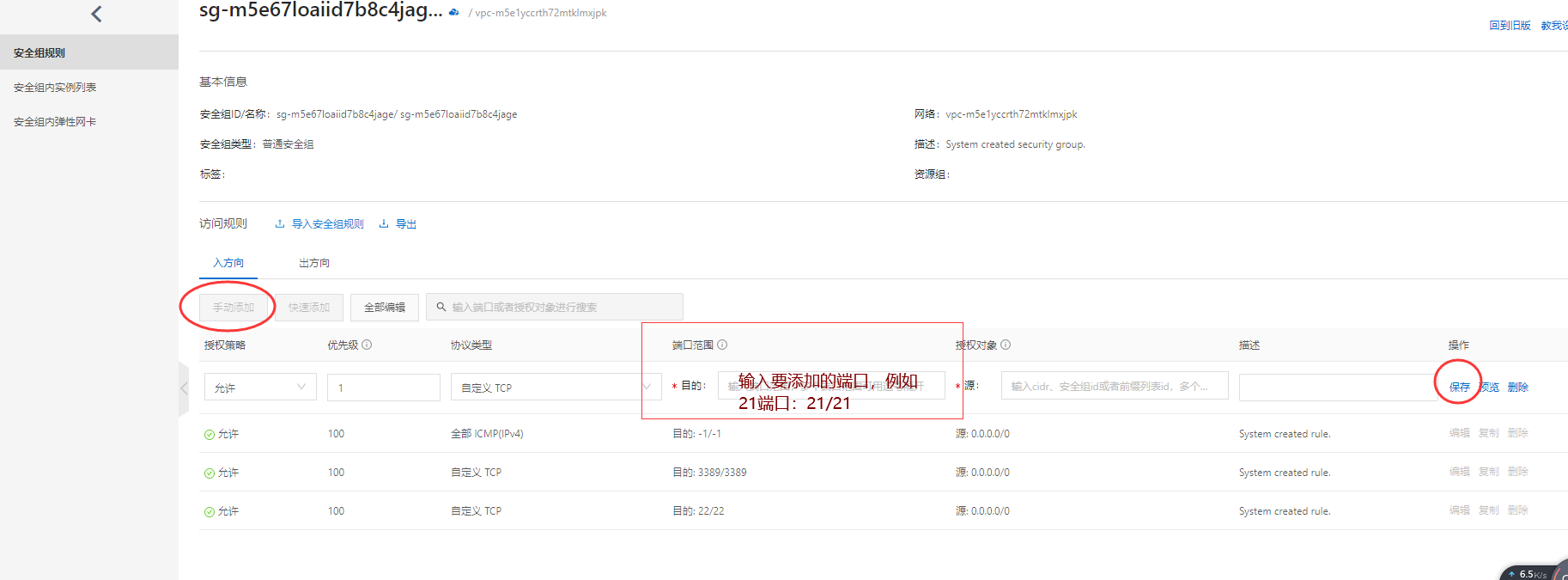Image resolution: width=1568 pixels, height=580 pixels.
Task: Open the 允许 authorization policy dropdown
Action: 260,388
